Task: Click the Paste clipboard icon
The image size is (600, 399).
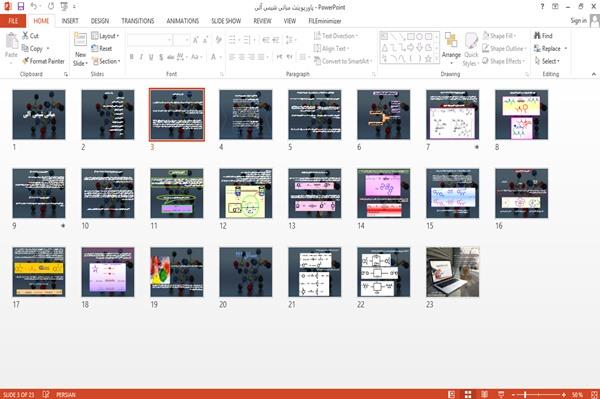Action: click(x=11, y=40)
